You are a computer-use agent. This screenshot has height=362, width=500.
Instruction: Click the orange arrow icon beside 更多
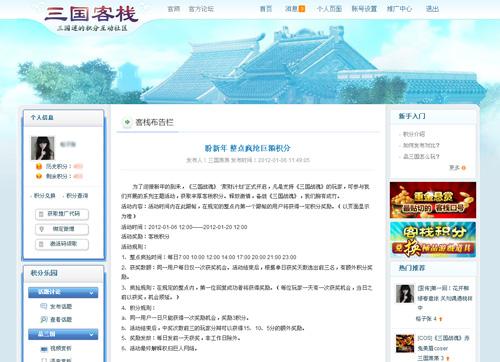click(x=464, y=168)
